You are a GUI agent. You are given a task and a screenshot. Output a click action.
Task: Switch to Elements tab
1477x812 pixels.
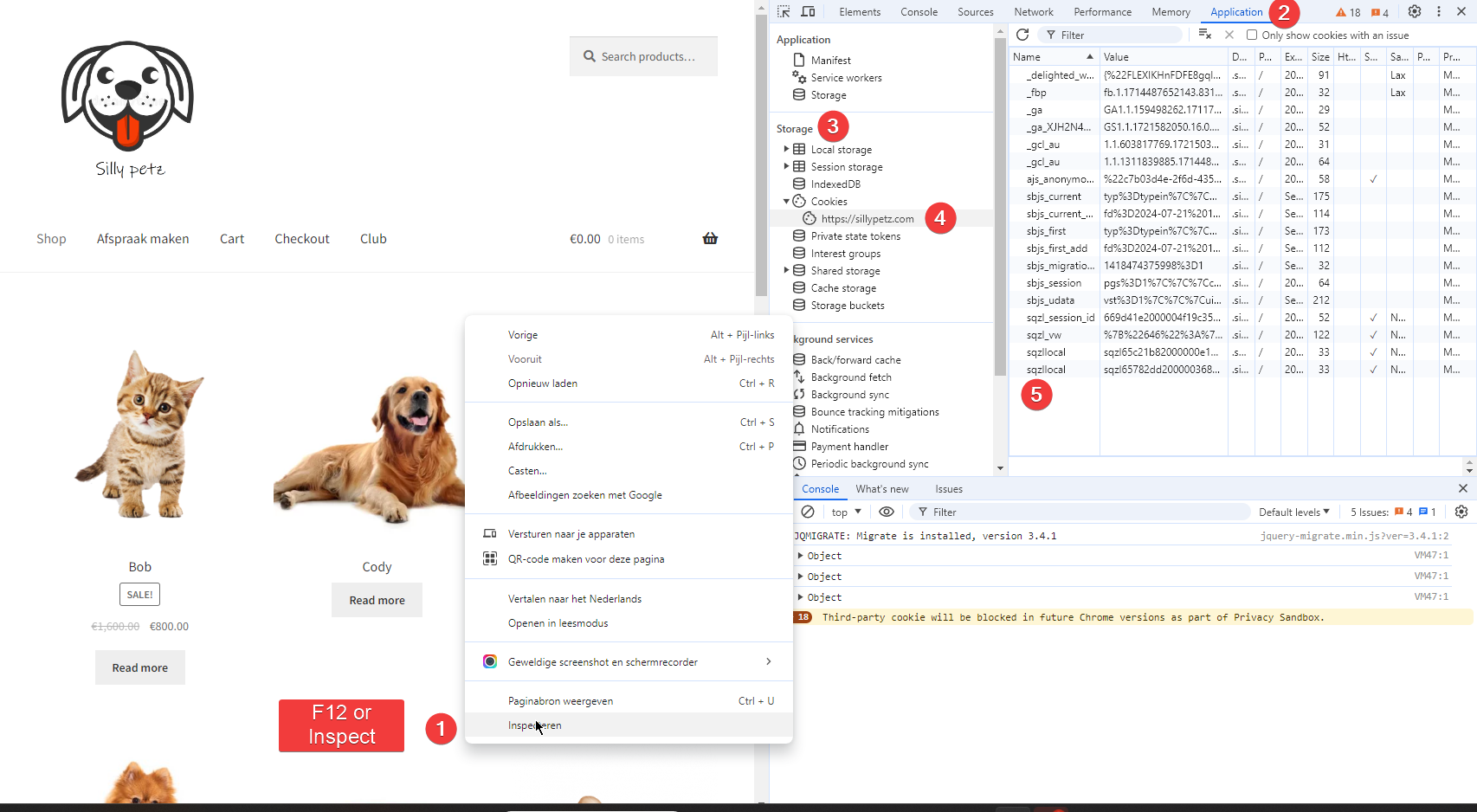860,12
